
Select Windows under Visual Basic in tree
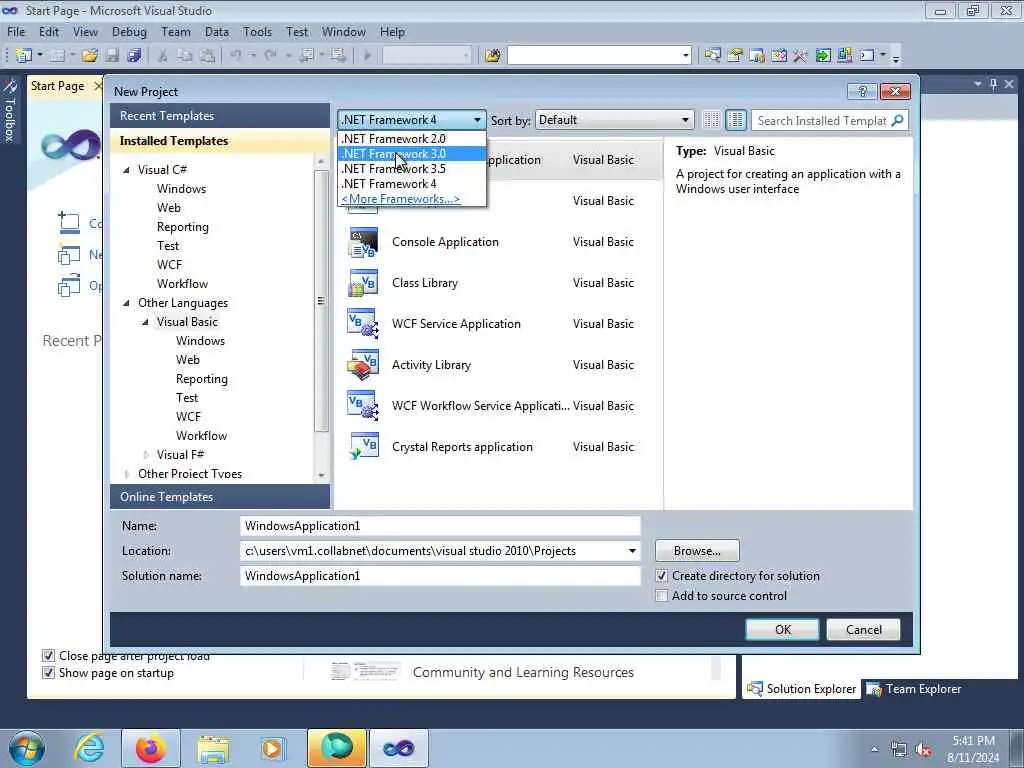tap(200, 341)
